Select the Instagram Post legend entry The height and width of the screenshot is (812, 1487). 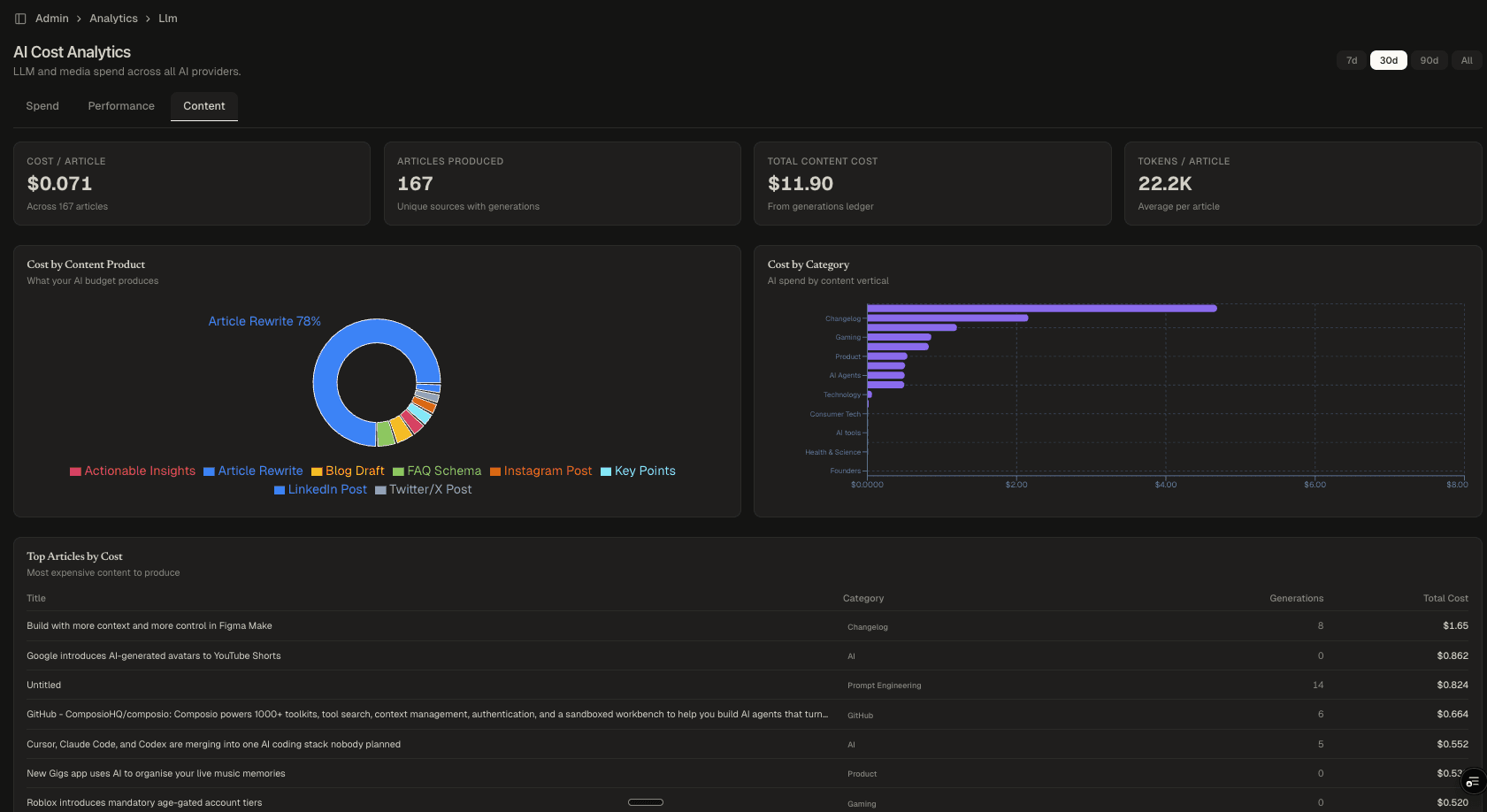(540, 471)
